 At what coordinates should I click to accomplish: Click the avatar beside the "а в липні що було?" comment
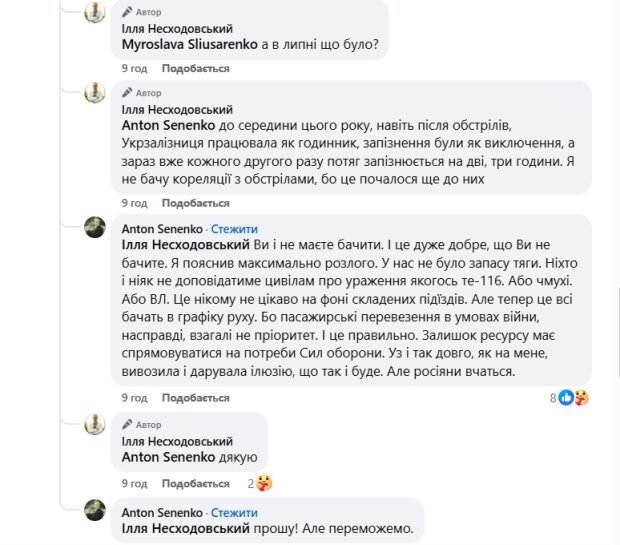(x=94, y=13)
